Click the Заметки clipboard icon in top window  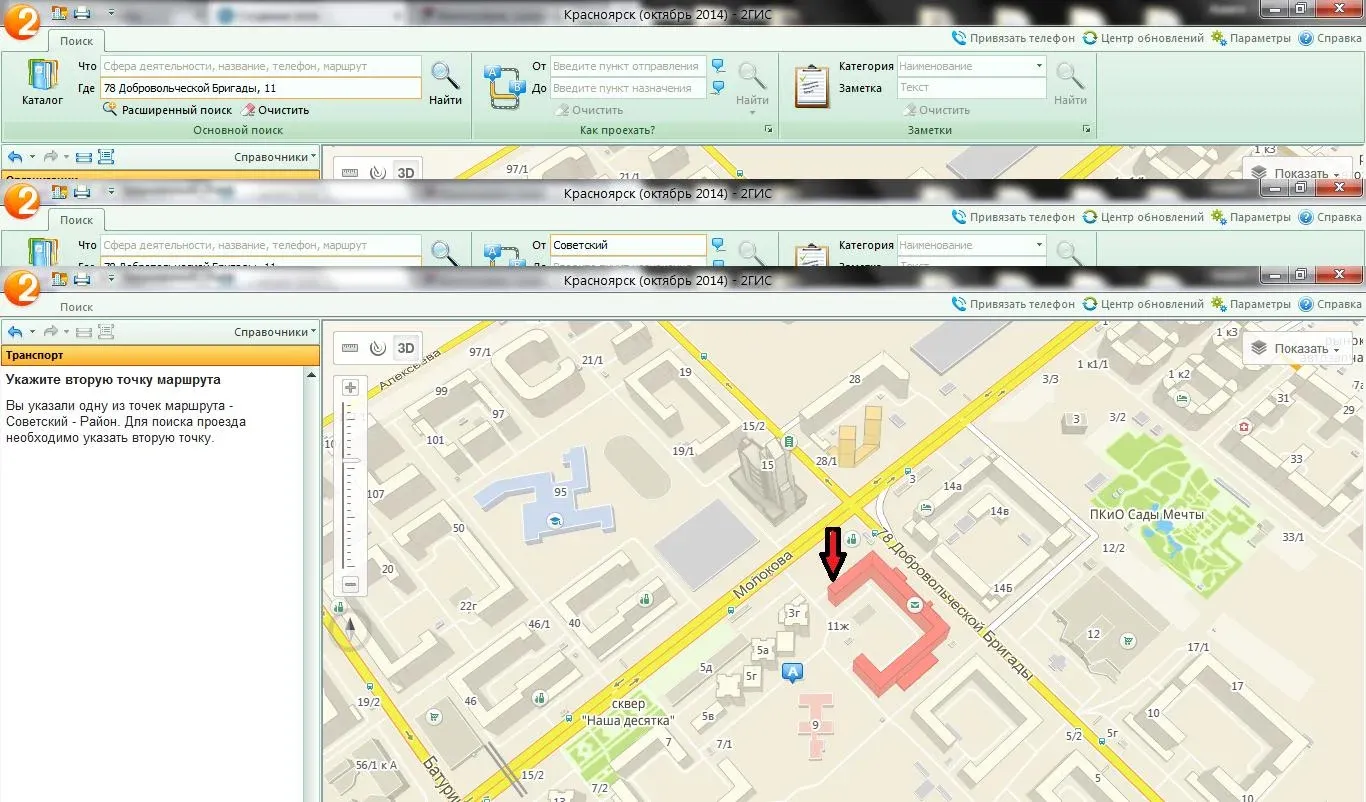click(x=811, y=86)
